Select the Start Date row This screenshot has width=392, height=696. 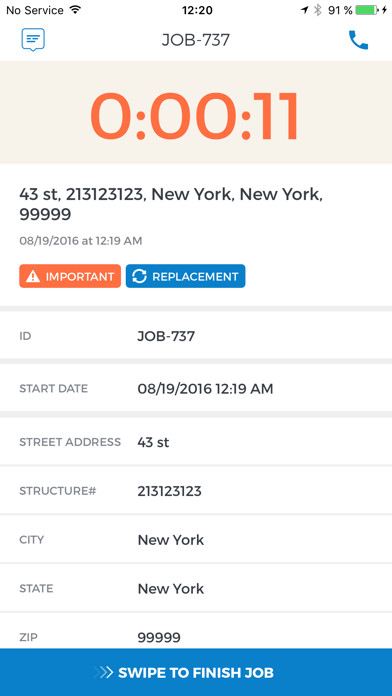196,389
